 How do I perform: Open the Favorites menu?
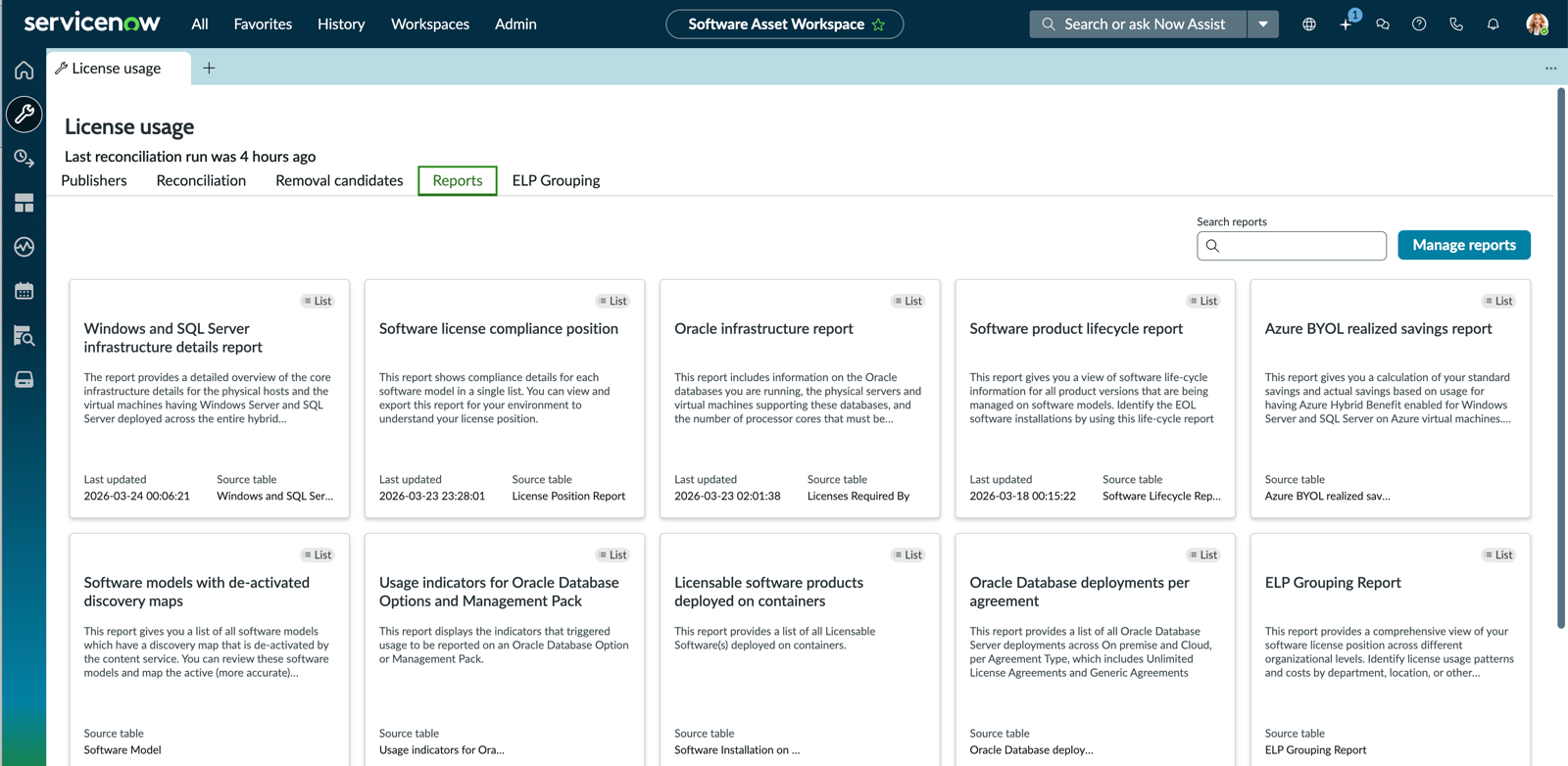tap(263, 24)
